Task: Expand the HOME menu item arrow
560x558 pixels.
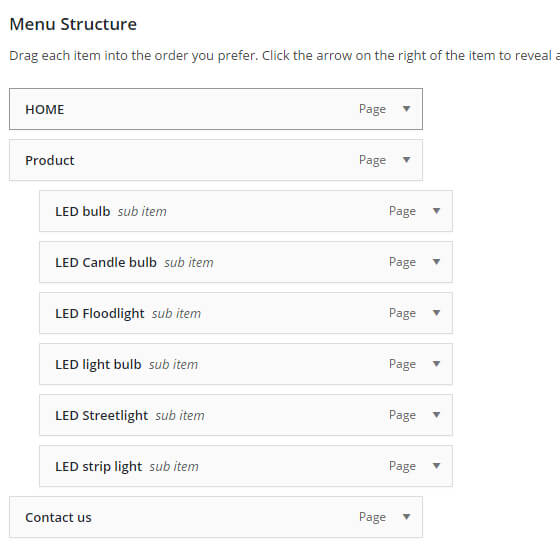Action: click(x=406, y=109)
